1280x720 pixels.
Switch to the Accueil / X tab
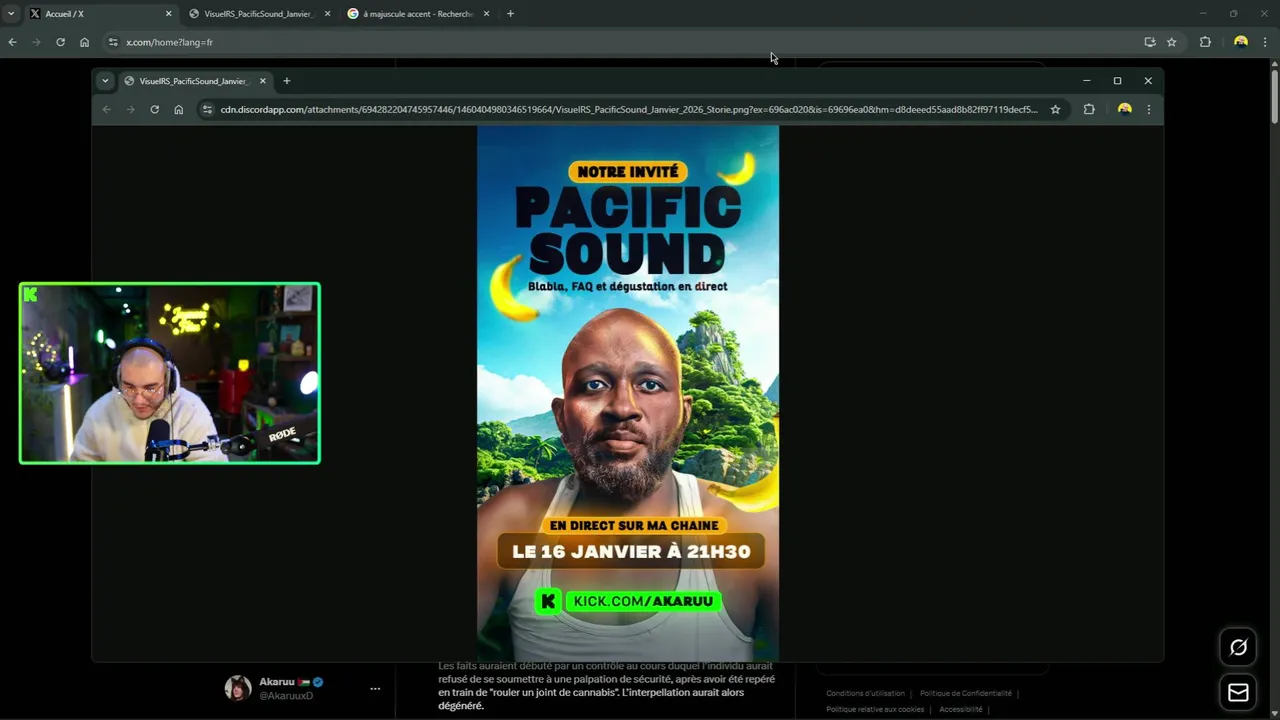point(98,14)
